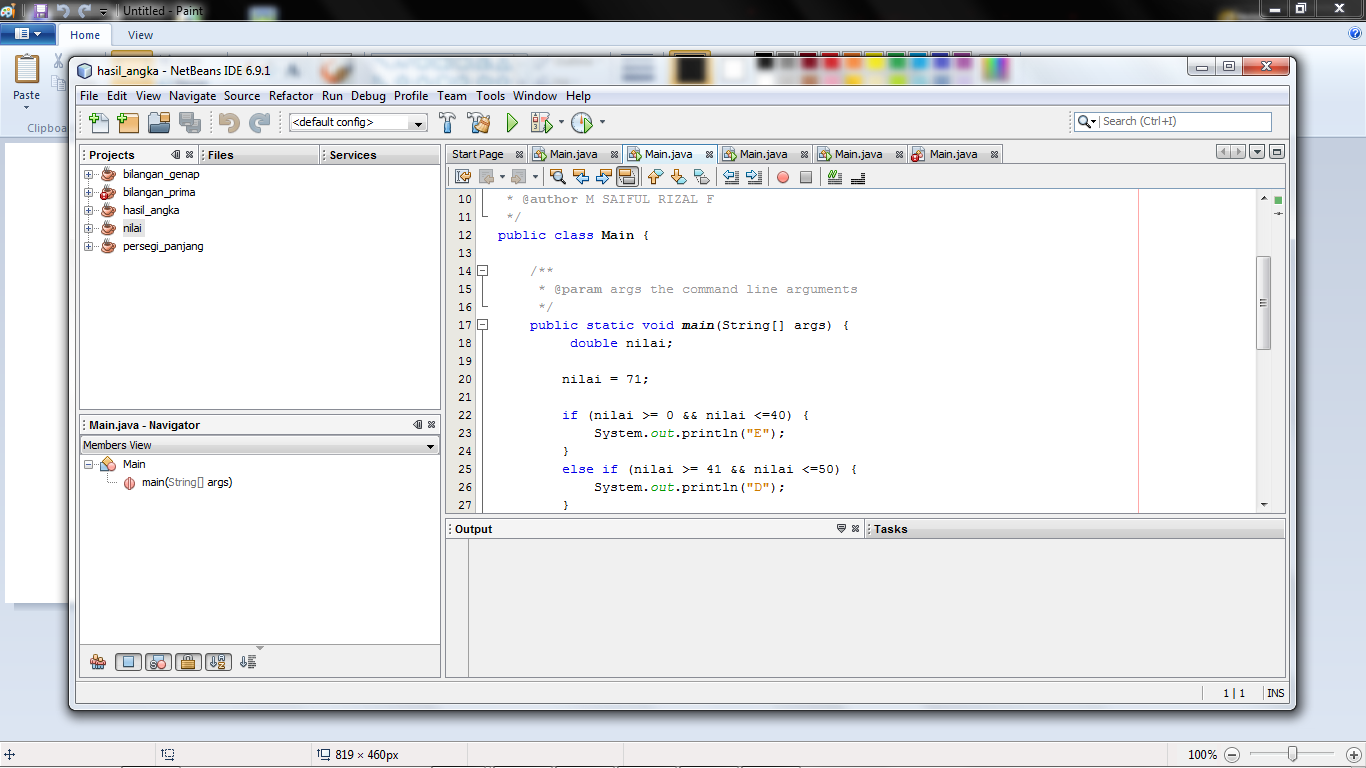Click the Clean and Build hammer-broom icon
This screenshot has width=1366, height=768.
[478, 122]
